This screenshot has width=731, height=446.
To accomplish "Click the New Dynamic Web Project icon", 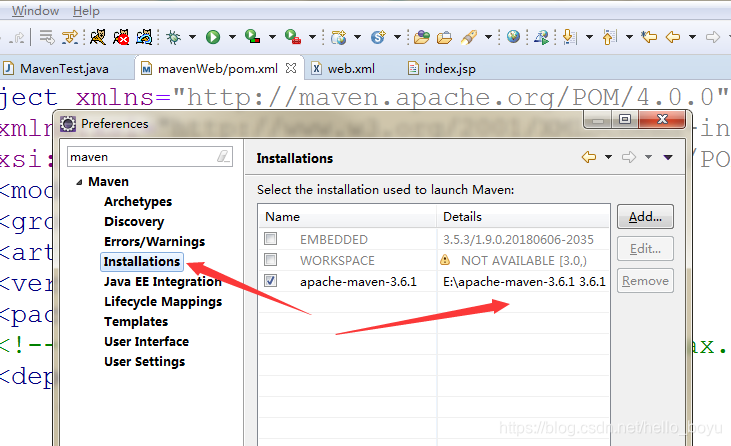I will [x=338, y=37].
